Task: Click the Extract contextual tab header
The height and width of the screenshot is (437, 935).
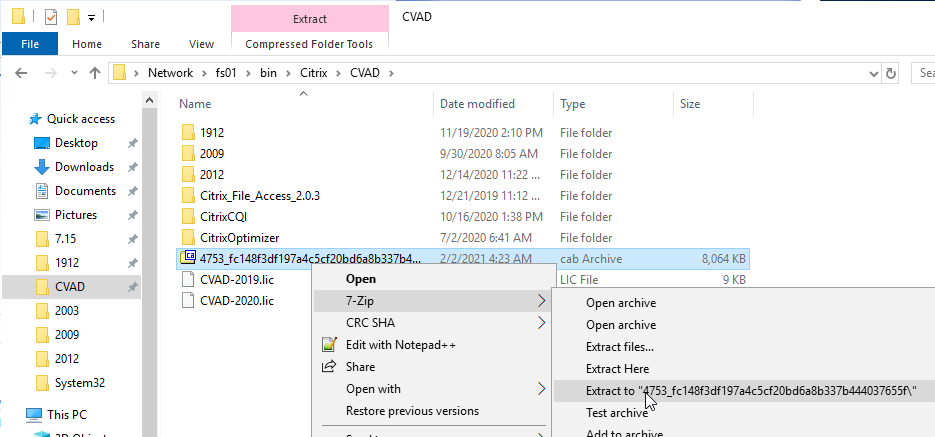Action: 309,19
